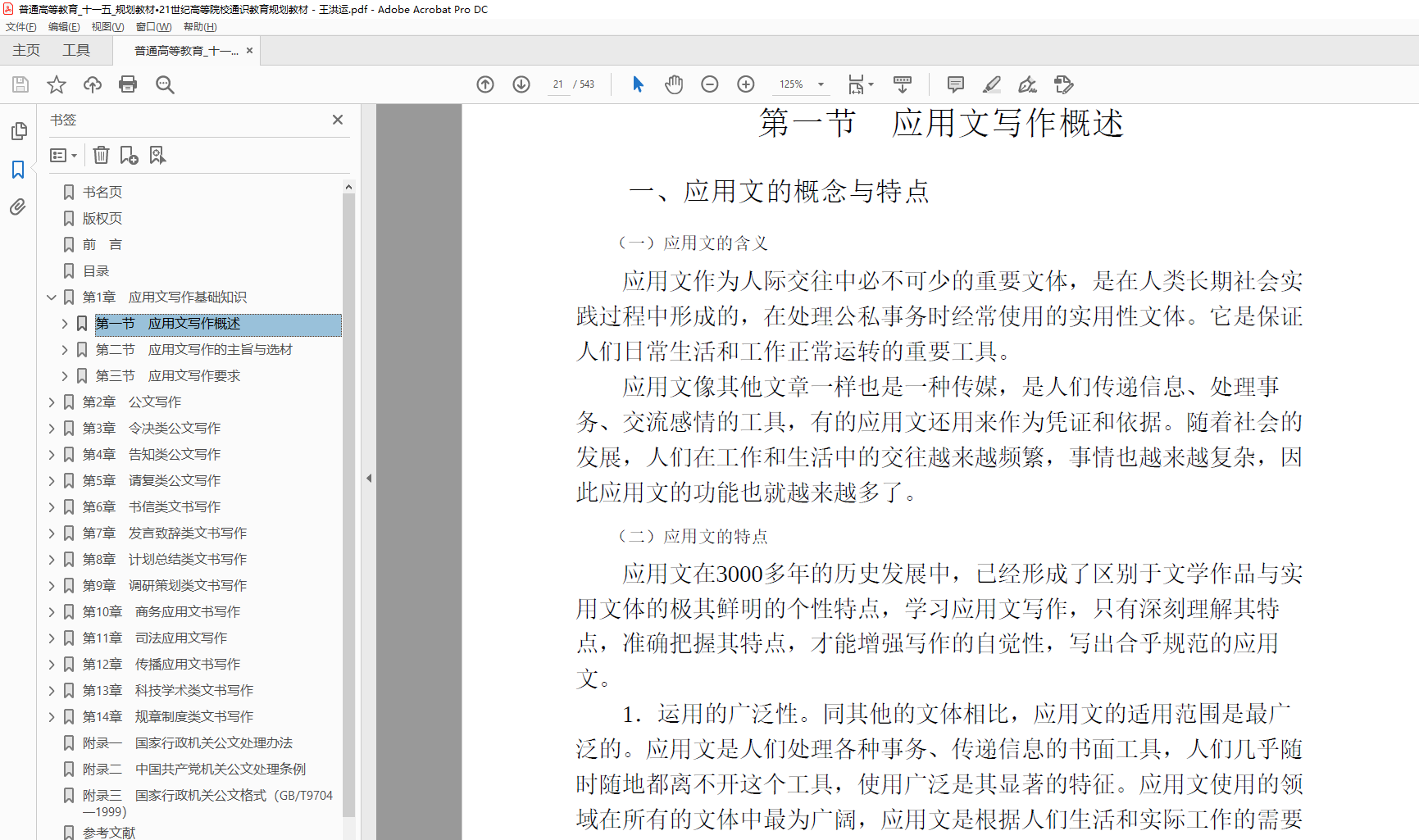Open the attachments panel
The width and height of the screenshot is (1419, 840).
click(x=18, y=207)
